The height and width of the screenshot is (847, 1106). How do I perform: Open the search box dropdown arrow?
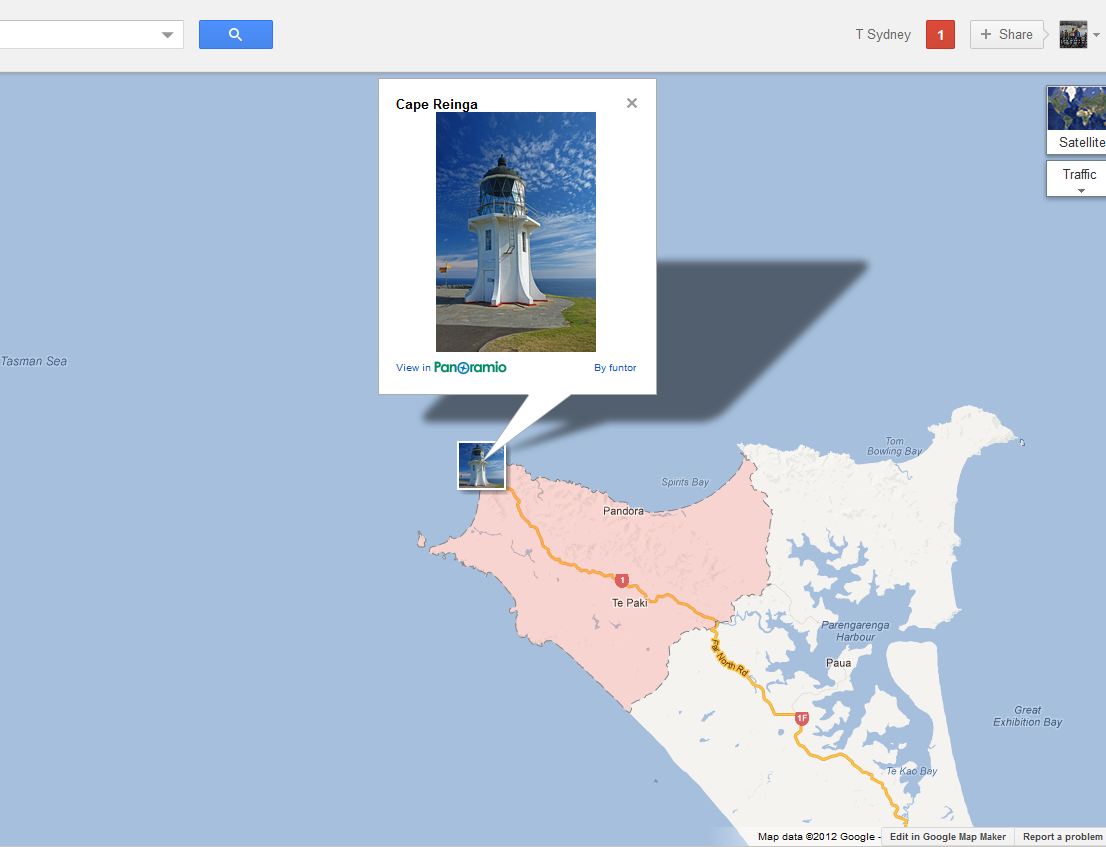coord(167,35)
